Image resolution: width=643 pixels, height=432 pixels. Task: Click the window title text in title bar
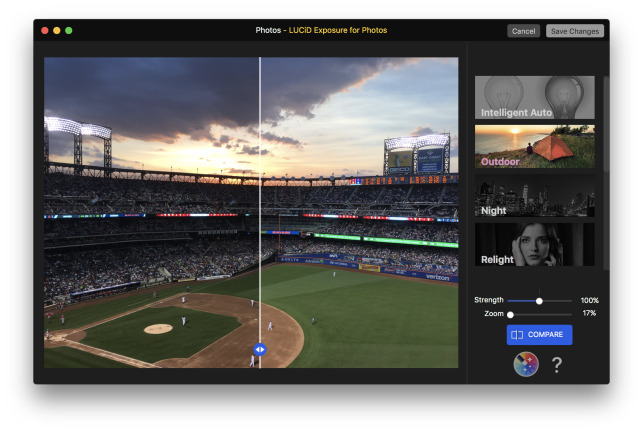click(x=321, y=31)
